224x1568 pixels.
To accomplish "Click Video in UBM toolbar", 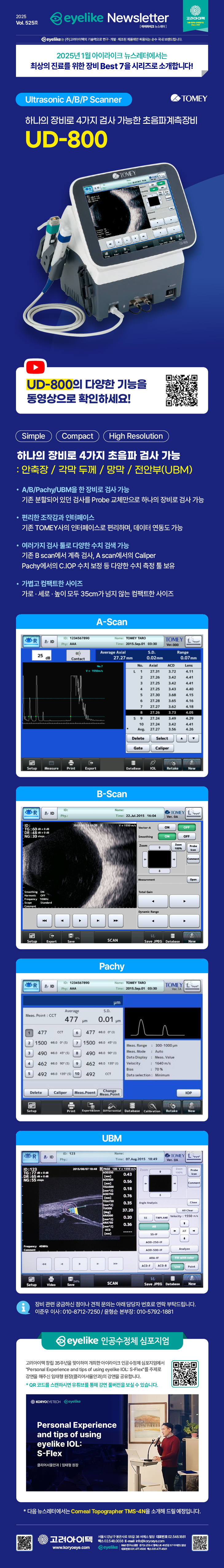I will click(51, 1281).
